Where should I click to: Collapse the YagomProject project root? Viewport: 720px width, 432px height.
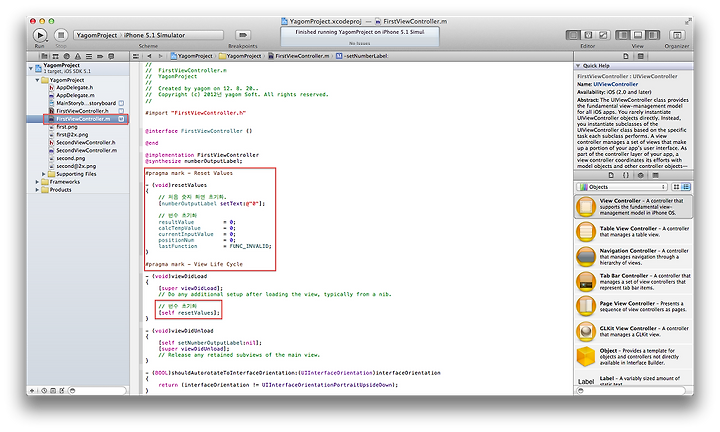[x=31, y=68]
